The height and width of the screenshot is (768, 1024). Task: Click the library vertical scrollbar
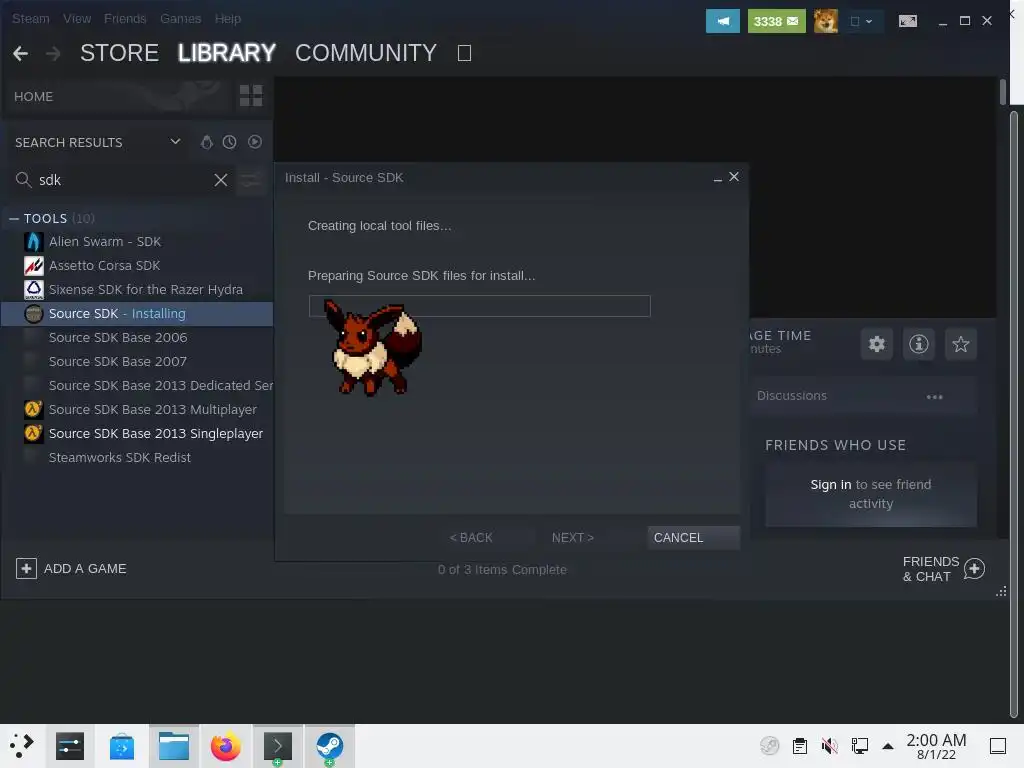1002,91
